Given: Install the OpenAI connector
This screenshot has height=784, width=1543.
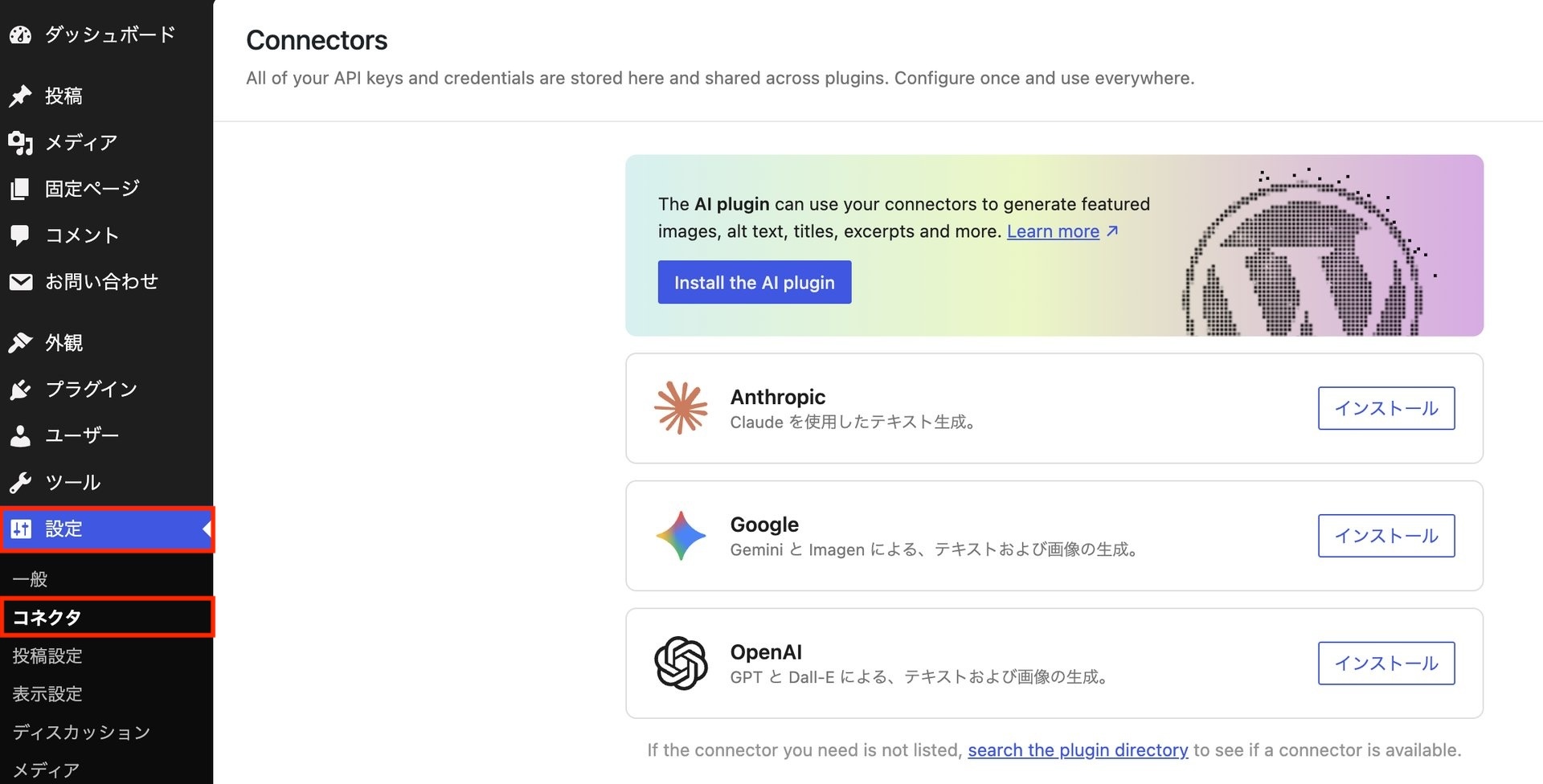Looking at the screenshot, I should (1385, 664).
